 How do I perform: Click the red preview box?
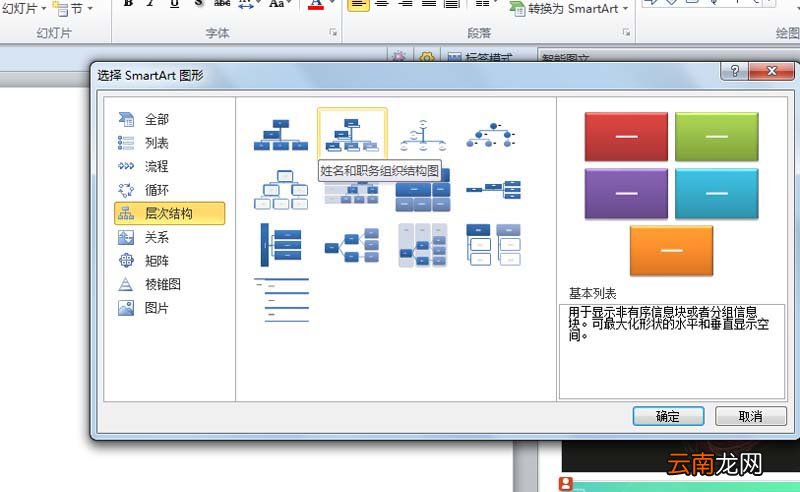(x=626, y=137)
